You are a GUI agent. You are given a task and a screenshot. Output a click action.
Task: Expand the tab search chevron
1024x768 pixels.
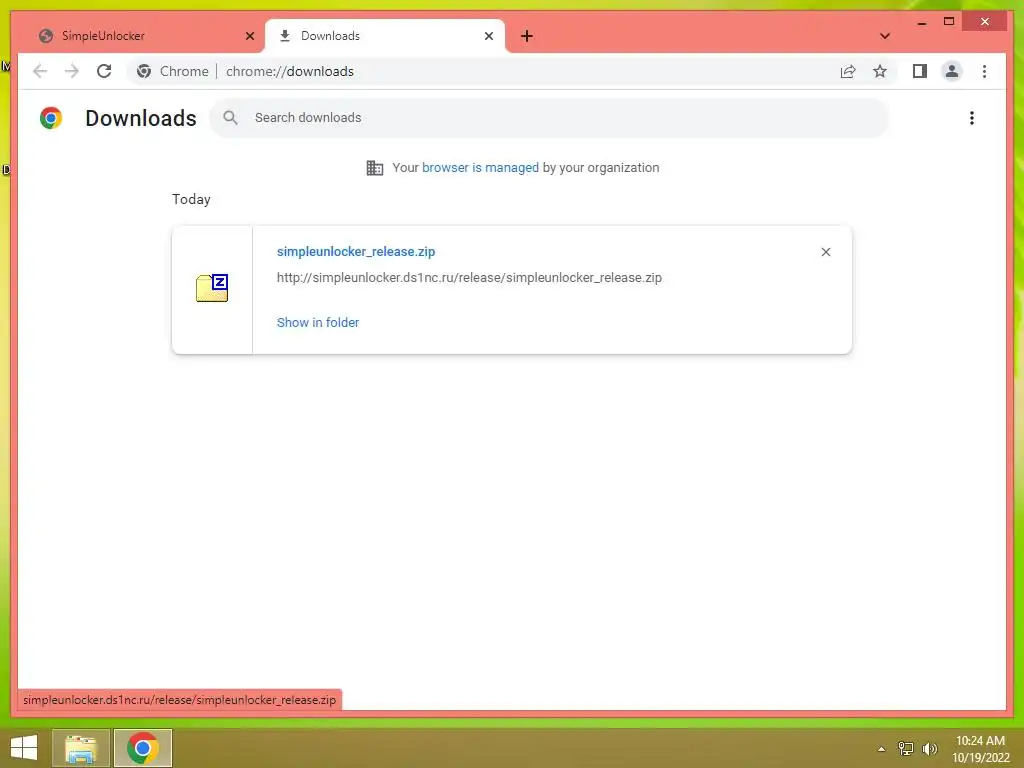885,36
